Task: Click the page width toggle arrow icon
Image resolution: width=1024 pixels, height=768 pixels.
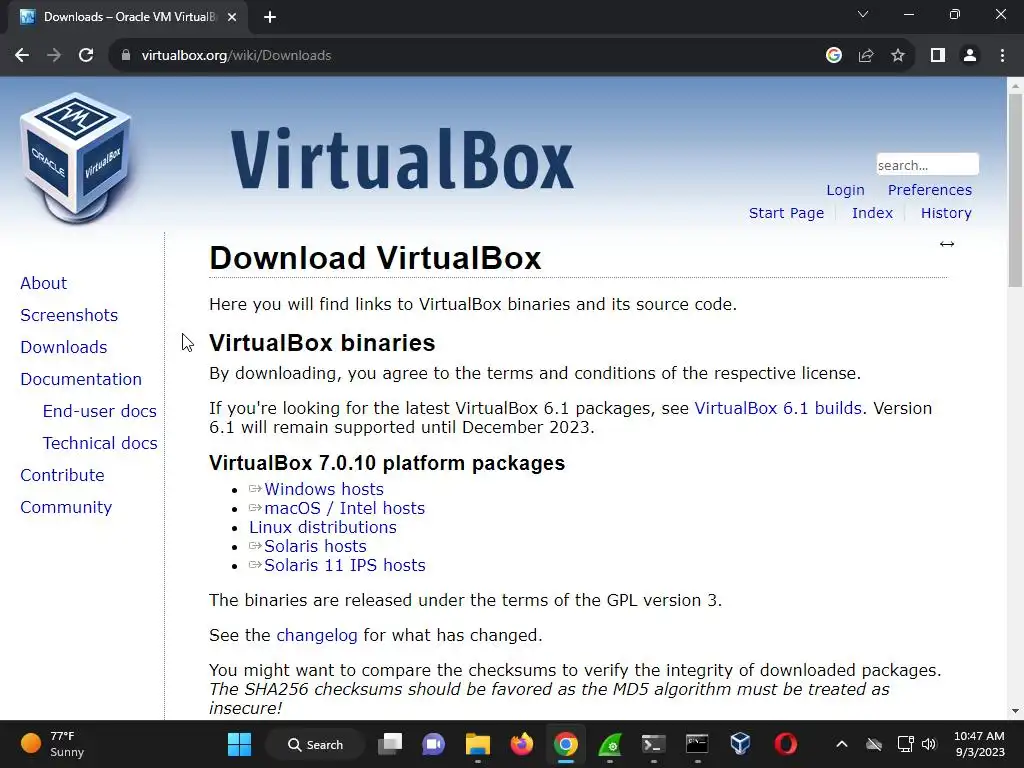Action: coord(947,244)
